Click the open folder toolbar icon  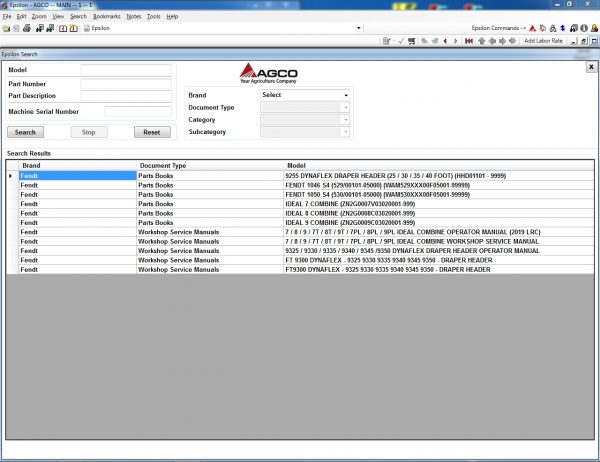[x=6, y=28]
